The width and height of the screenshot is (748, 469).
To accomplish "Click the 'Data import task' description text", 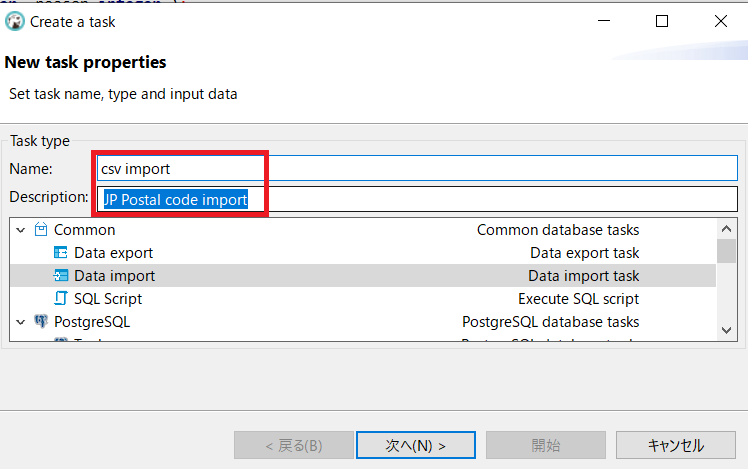I will 583,276.
